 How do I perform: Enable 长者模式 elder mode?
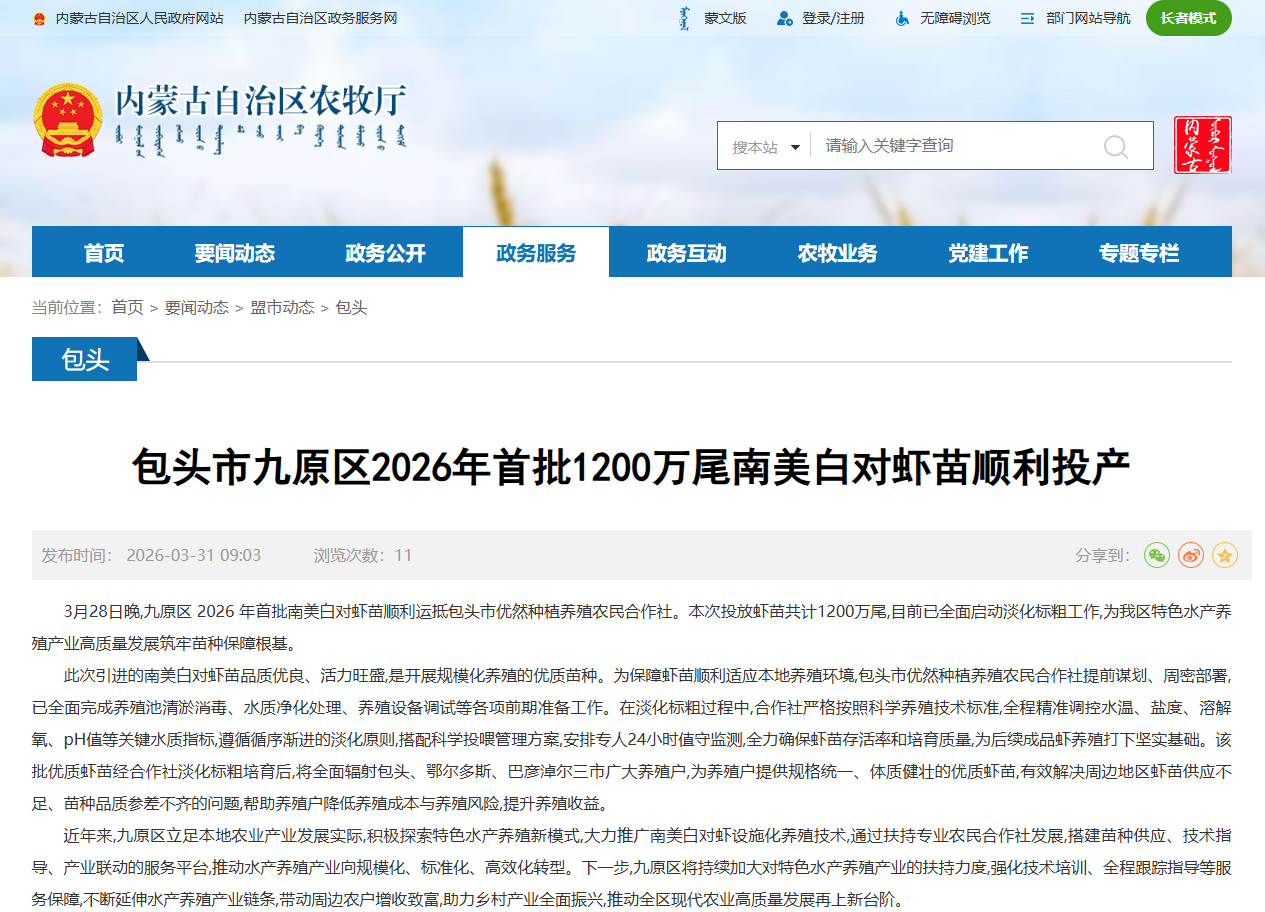1188,18
